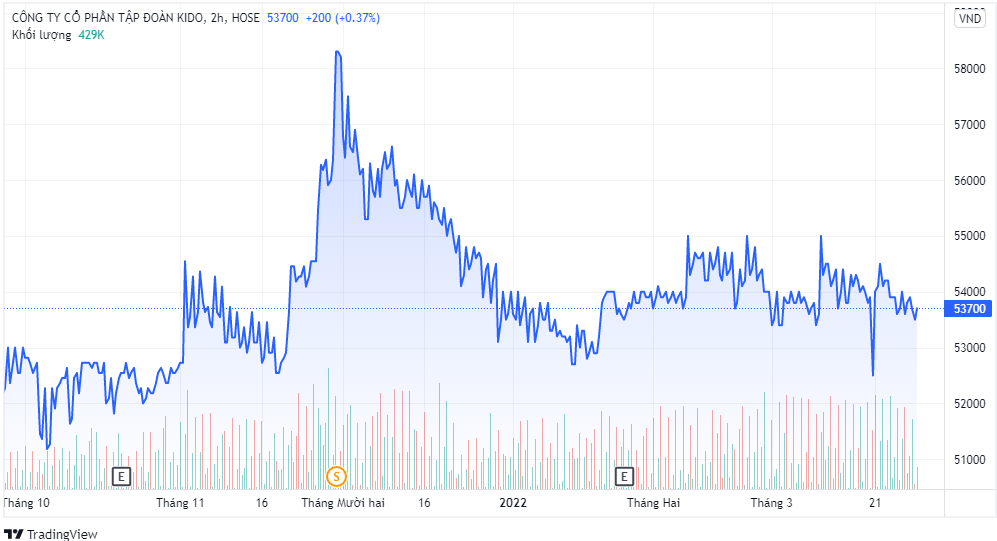This screenshot has width=997, height=541.
Task: Click the earnings E marker near Tháng Hai
Action: pyautogui.click(x=624, y=476)
